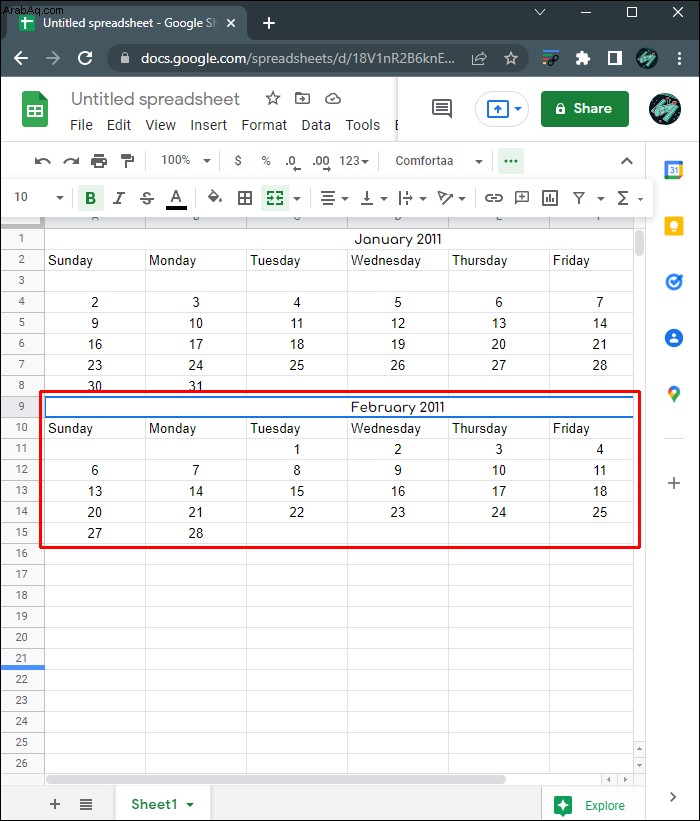Open the Comfortaa font dropdown
700x821 pixels.
click(439, 161)
